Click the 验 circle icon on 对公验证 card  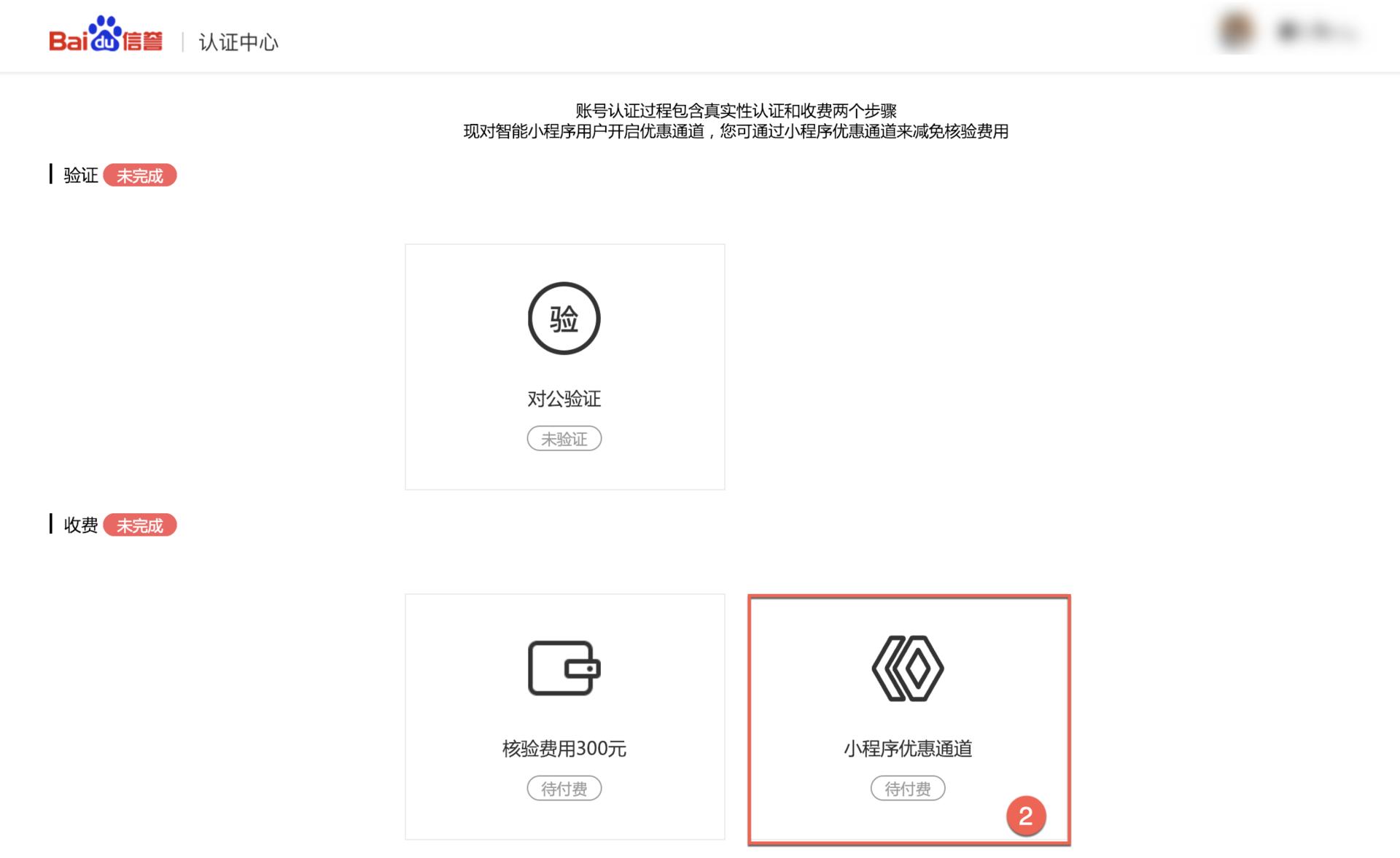click(x=564, y=319)
